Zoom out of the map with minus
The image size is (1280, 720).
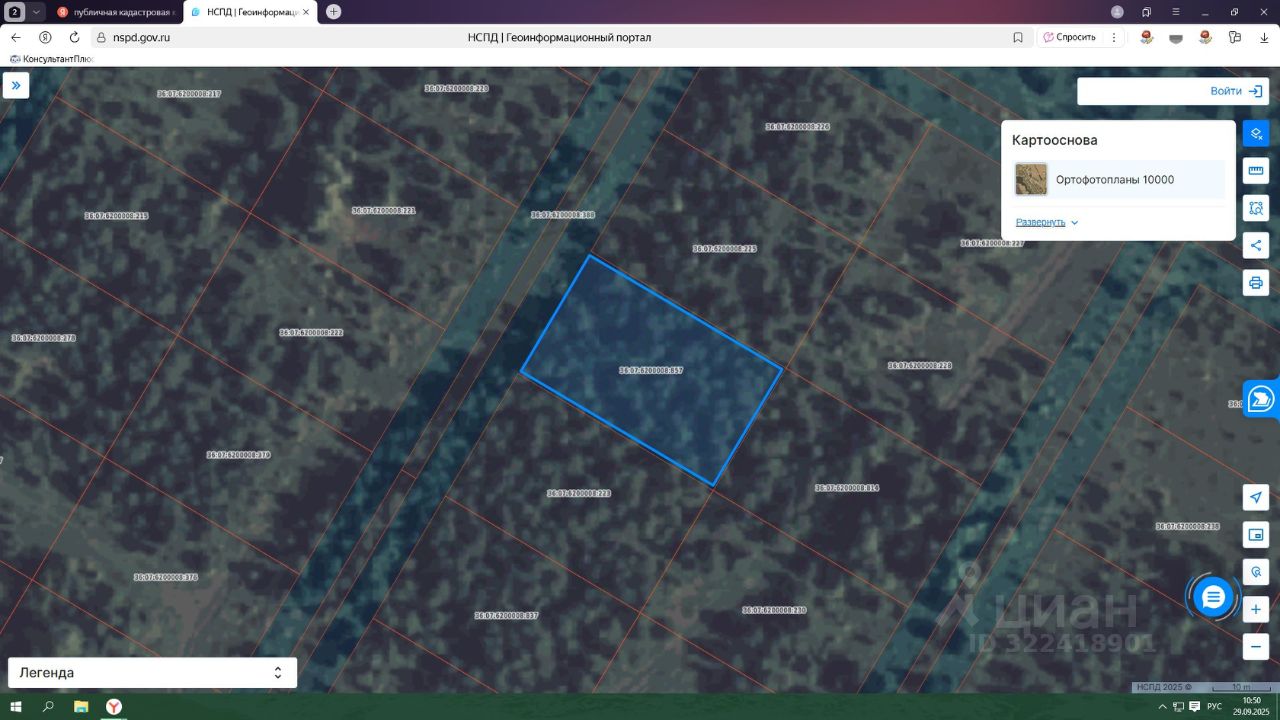pyautogui.click(x=1256, y=647)
